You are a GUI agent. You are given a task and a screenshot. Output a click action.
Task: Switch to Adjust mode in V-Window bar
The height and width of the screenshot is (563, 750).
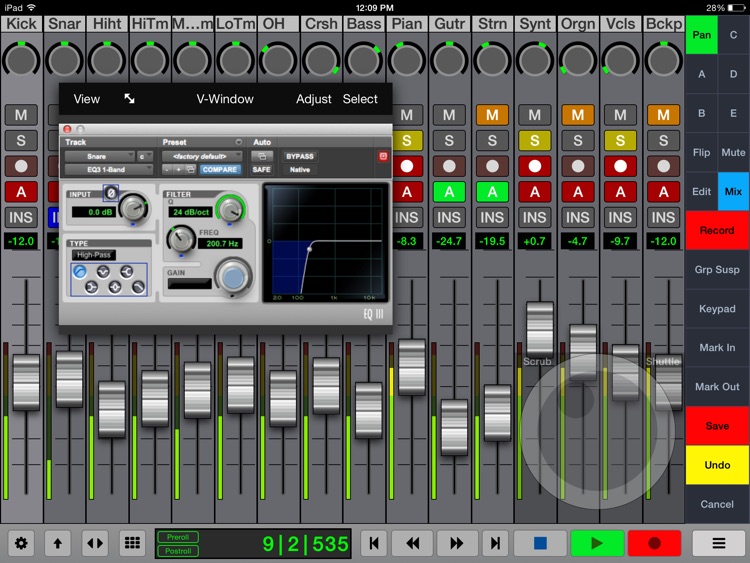[313, 99]
